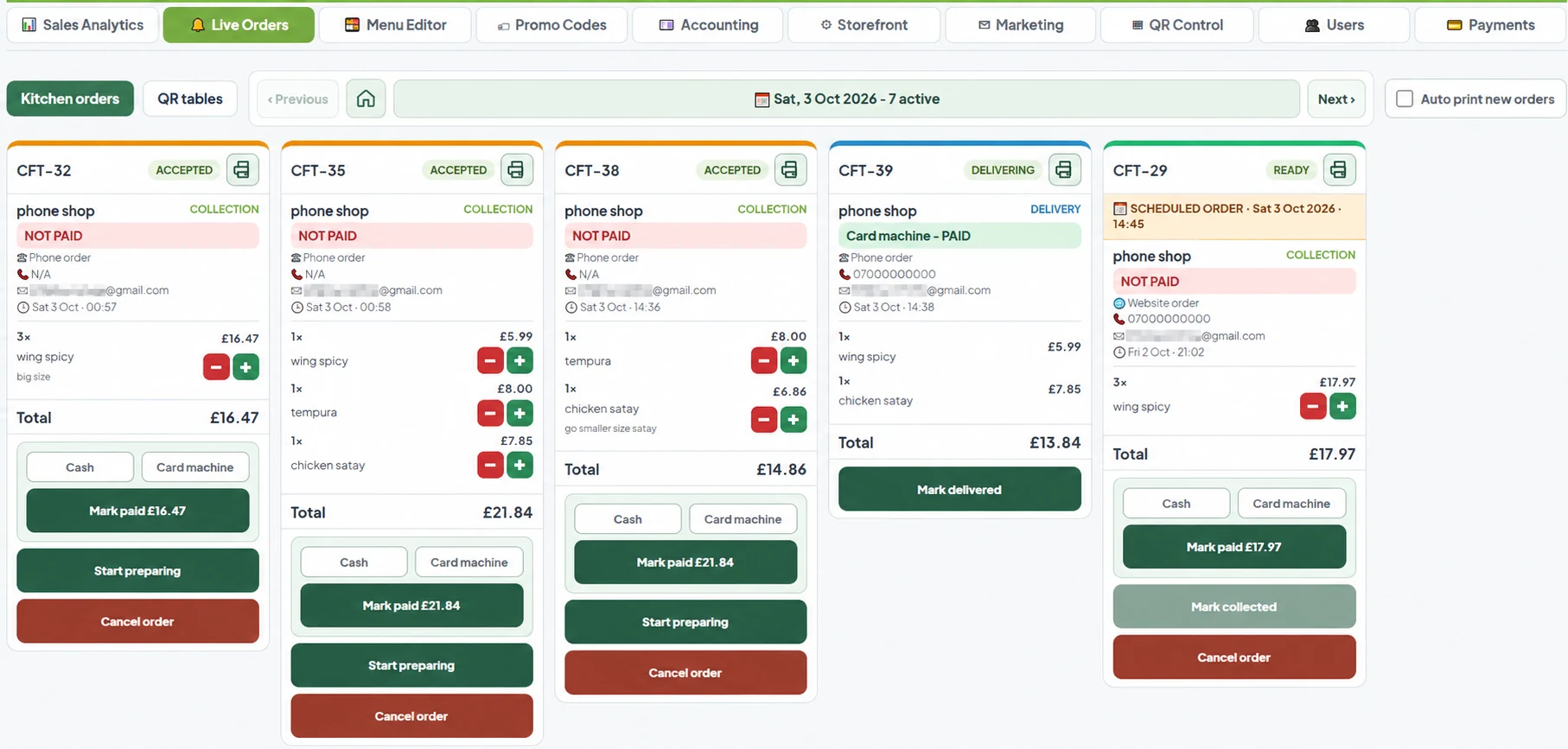Increase tempura quantity in CFT-35
Viewport: 1568px width, 749px height.
[519, 413]
